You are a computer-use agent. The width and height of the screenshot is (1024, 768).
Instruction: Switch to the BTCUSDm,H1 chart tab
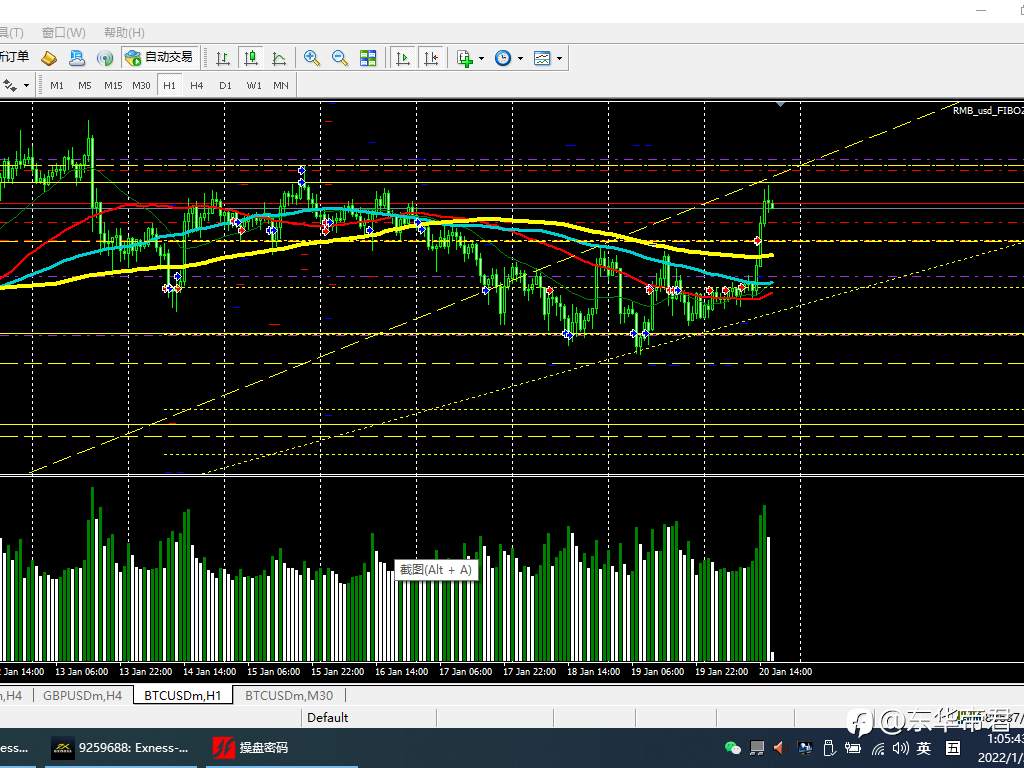tap(183, 696)
